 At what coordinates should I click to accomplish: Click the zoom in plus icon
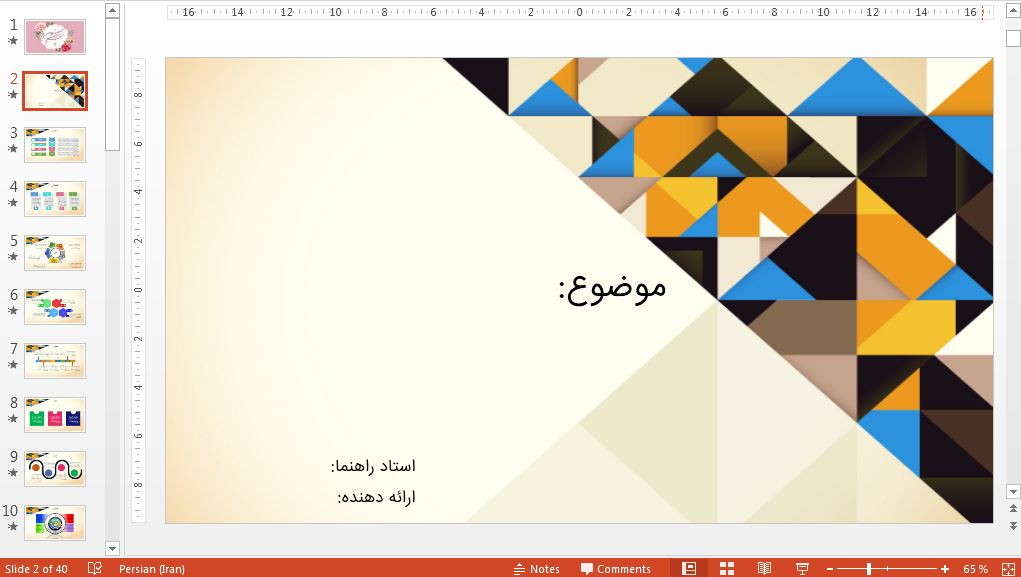(x=945, y=568)
